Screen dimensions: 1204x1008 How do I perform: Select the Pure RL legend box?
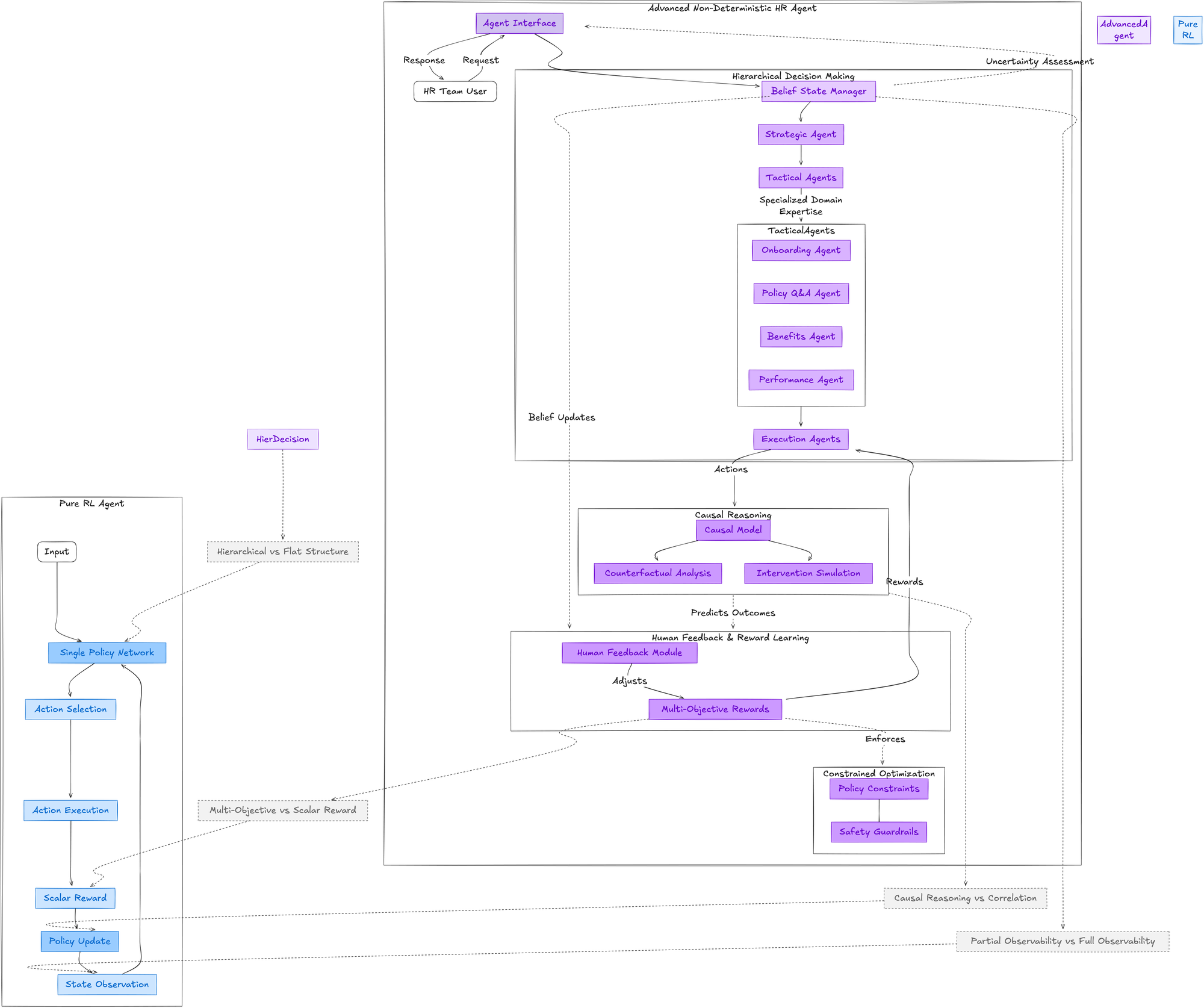[1188, 30]
